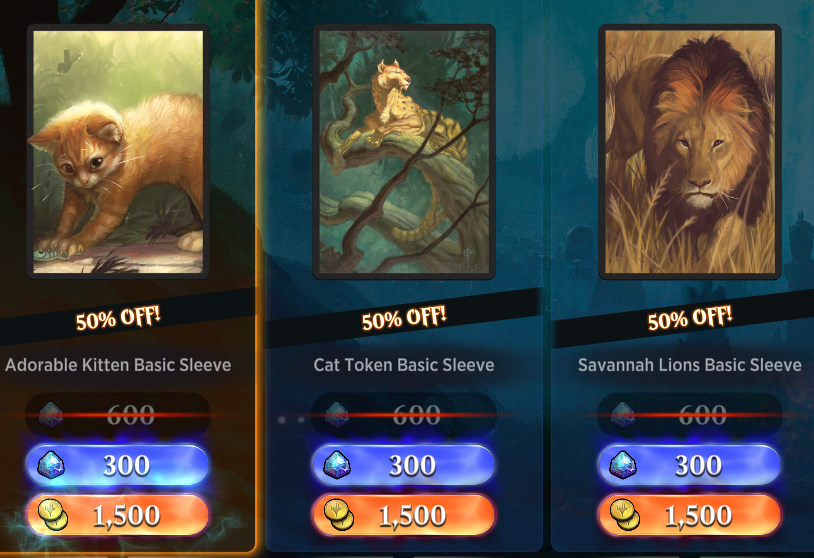Select the Cat Token sleeve artwork
Viewport: 814px width, 558px height.
(404, 152)
